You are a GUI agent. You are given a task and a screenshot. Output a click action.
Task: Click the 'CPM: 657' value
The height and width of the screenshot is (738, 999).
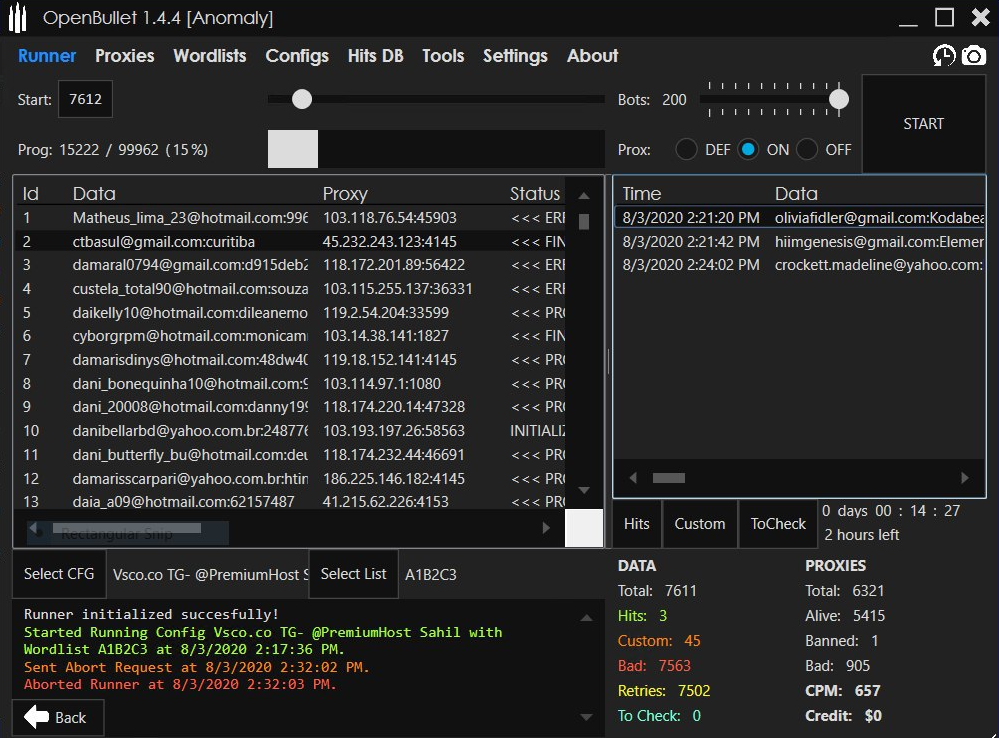click(842, 691)
